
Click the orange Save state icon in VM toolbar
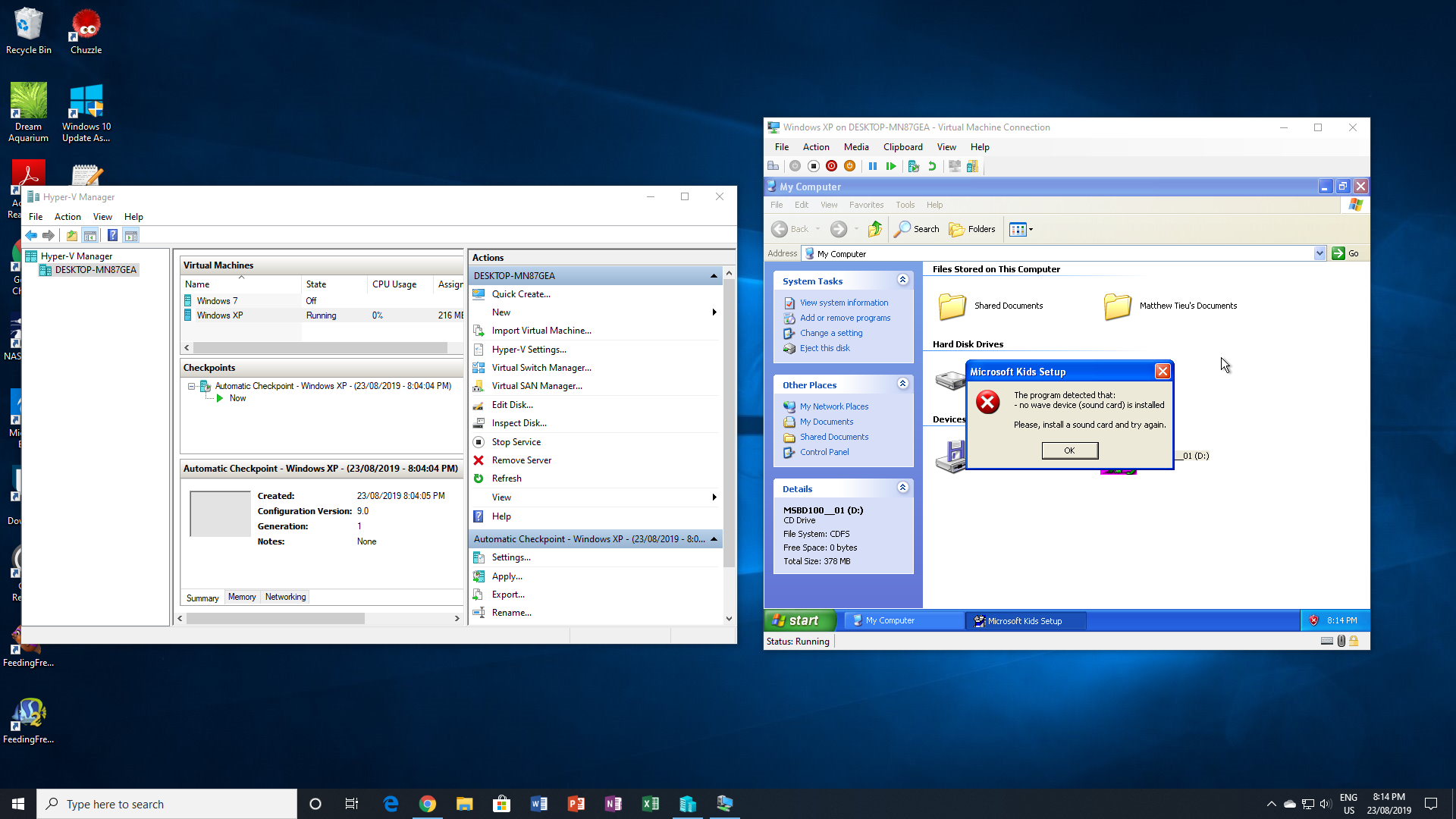tap(849, 166)
